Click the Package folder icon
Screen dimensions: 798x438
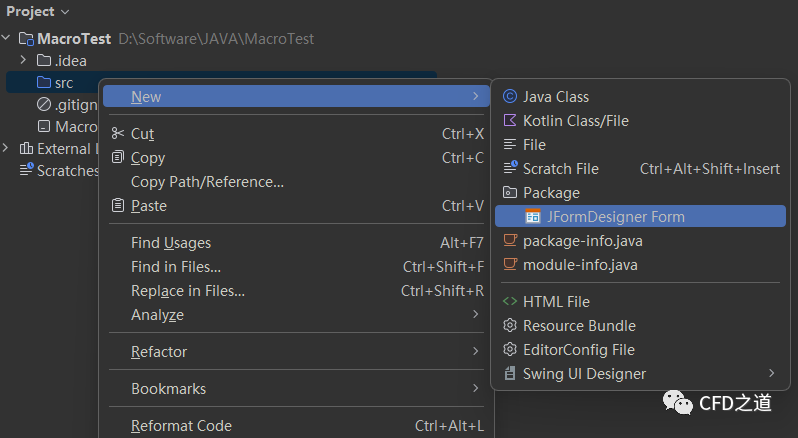[x=510, y=193]
